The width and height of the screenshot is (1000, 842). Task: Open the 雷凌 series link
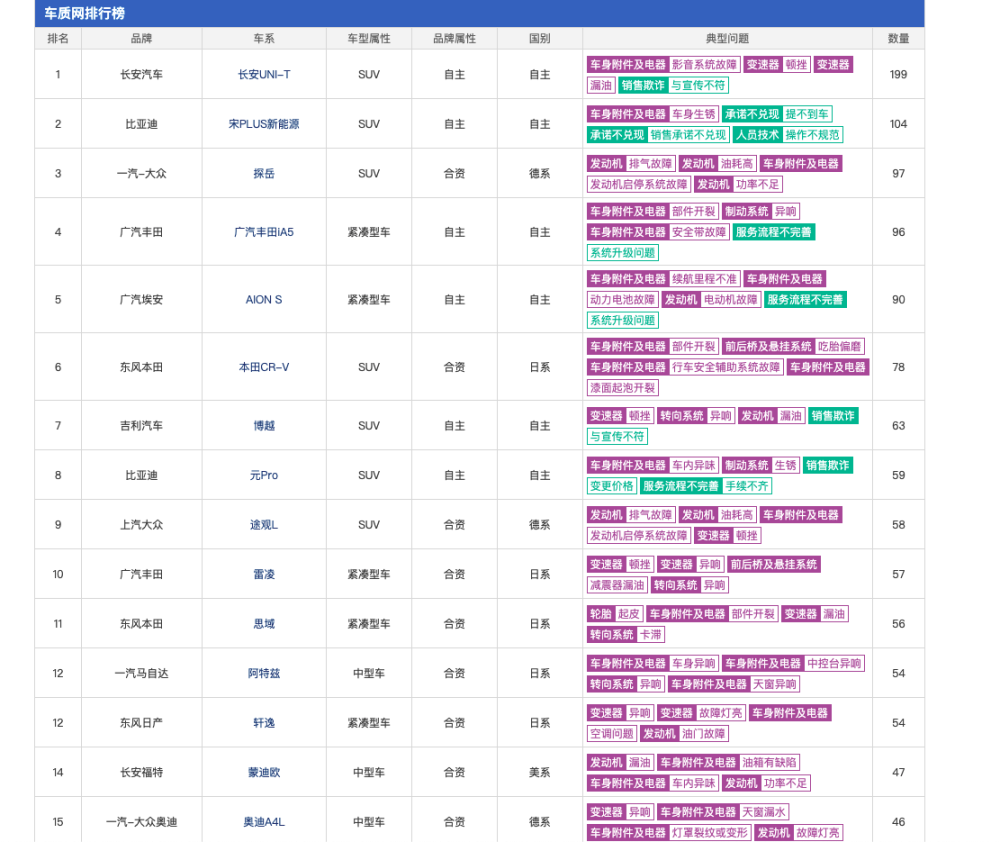click(x=264, y=575)
